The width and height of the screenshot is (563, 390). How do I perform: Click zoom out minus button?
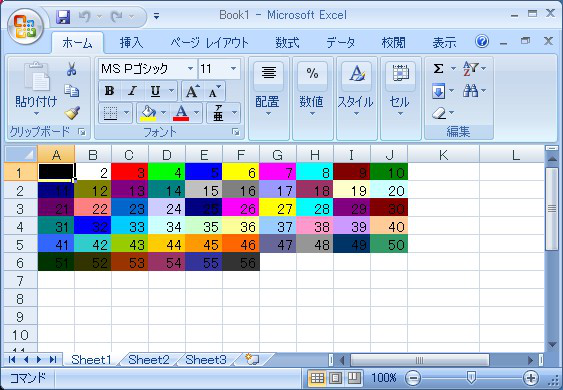click(x=413, y=377)
